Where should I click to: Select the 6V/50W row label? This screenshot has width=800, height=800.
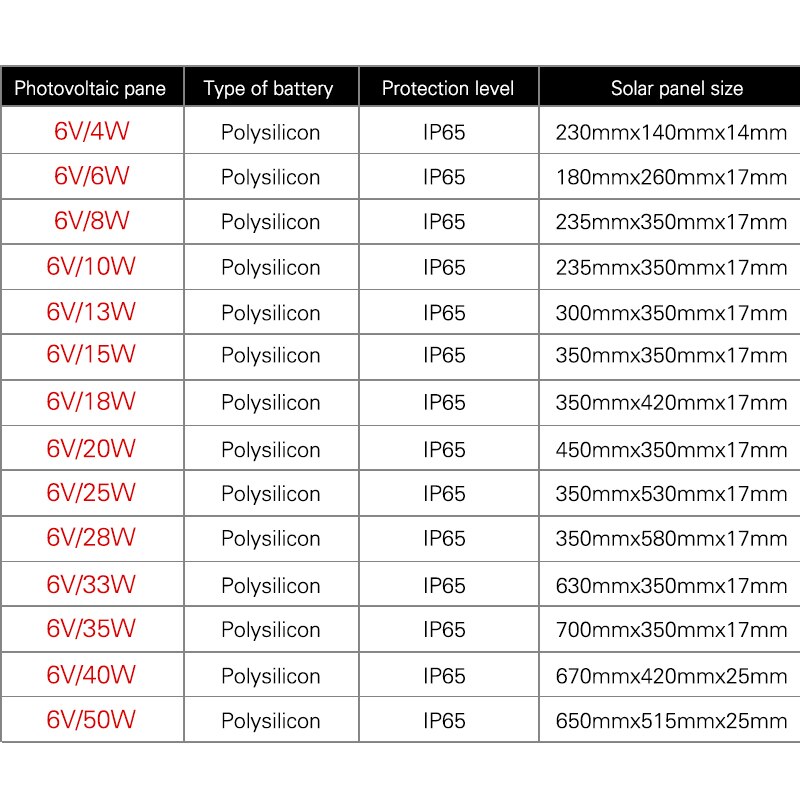(91, 720)
